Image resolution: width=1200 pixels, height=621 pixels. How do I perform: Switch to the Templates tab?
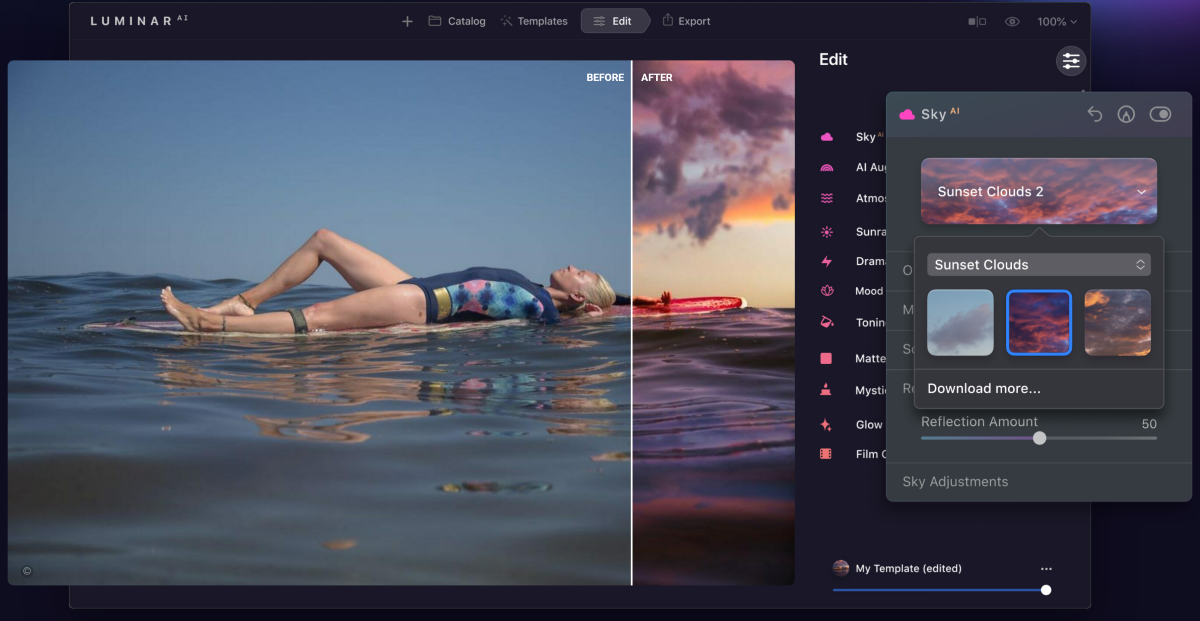[x=534, y=21]
